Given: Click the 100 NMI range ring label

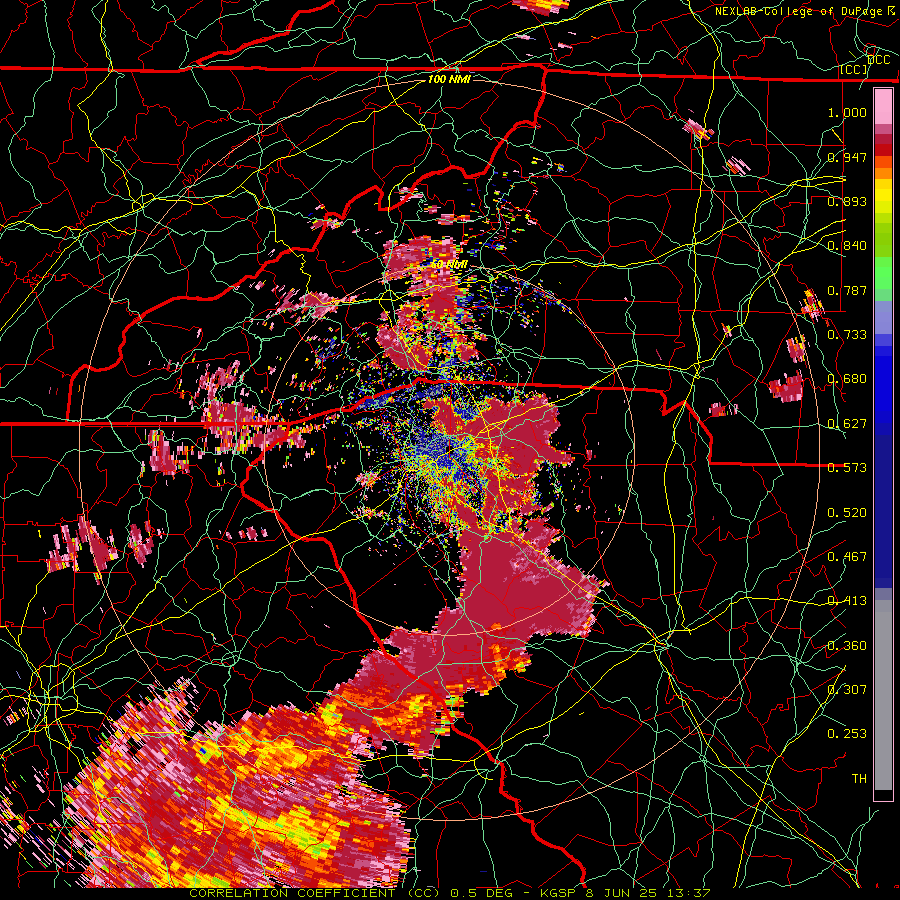Looking at the screenshot, I should pyautogui.click(x=449, y=79).
